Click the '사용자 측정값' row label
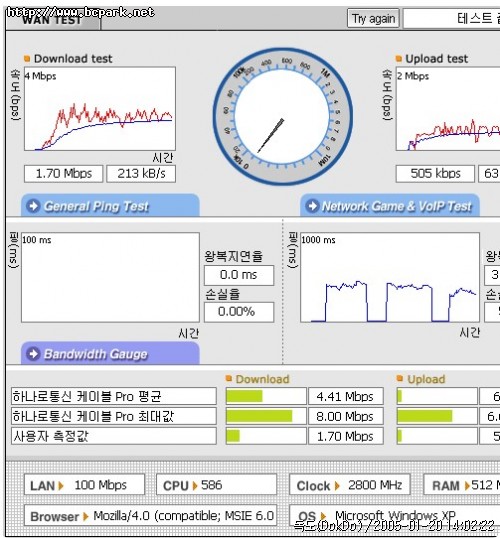Viewport: 500px width, 538px height. tap(114, 436)
